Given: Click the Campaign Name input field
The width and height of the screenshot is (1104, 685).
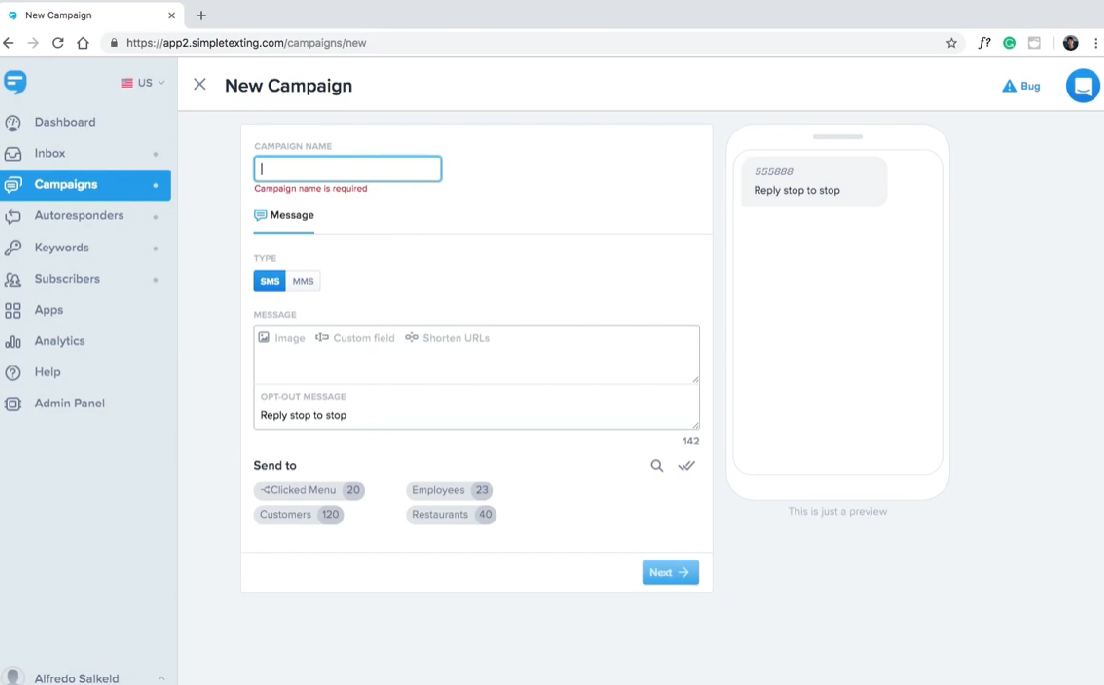Looking at the screenshot, I should (348, 169).
